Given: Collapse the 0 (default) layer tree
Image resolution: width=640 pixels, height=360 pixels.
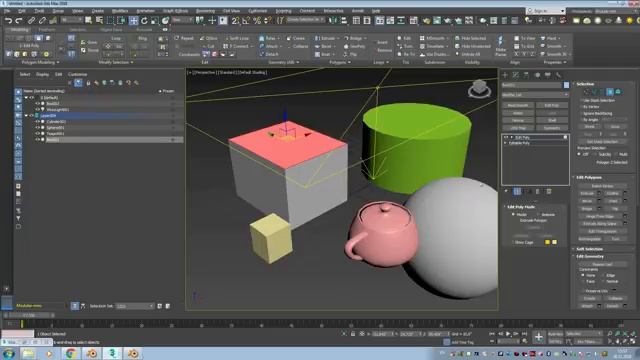Looking at the screenshot, I should (x=27, y=98).
